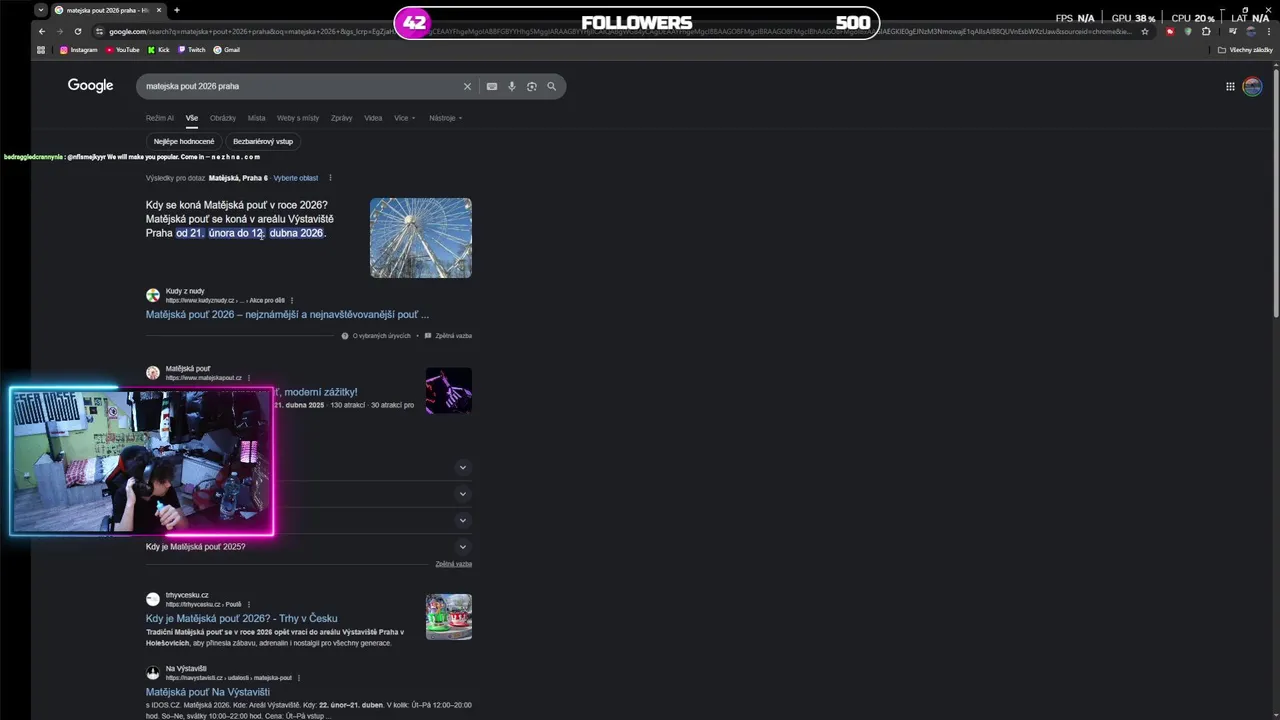Open the bookmarks bar apps grid

tap(41, 50)
